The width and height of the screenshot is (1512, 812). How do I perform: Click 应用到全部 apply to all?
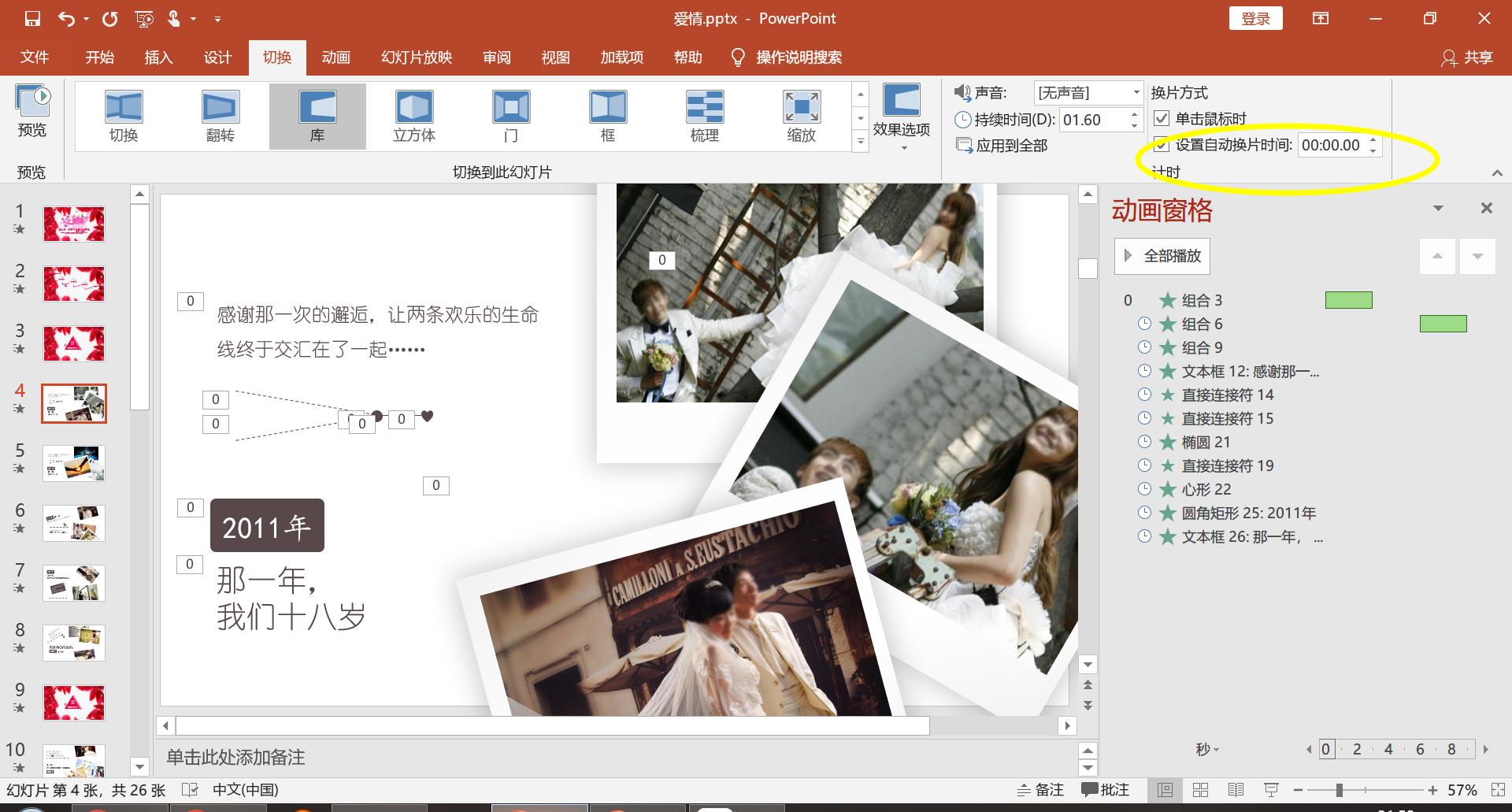pos(1002,146)
